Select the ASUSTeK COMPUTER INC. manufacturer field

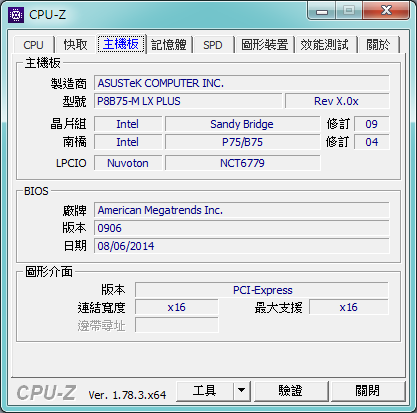(x=242, y=83)
